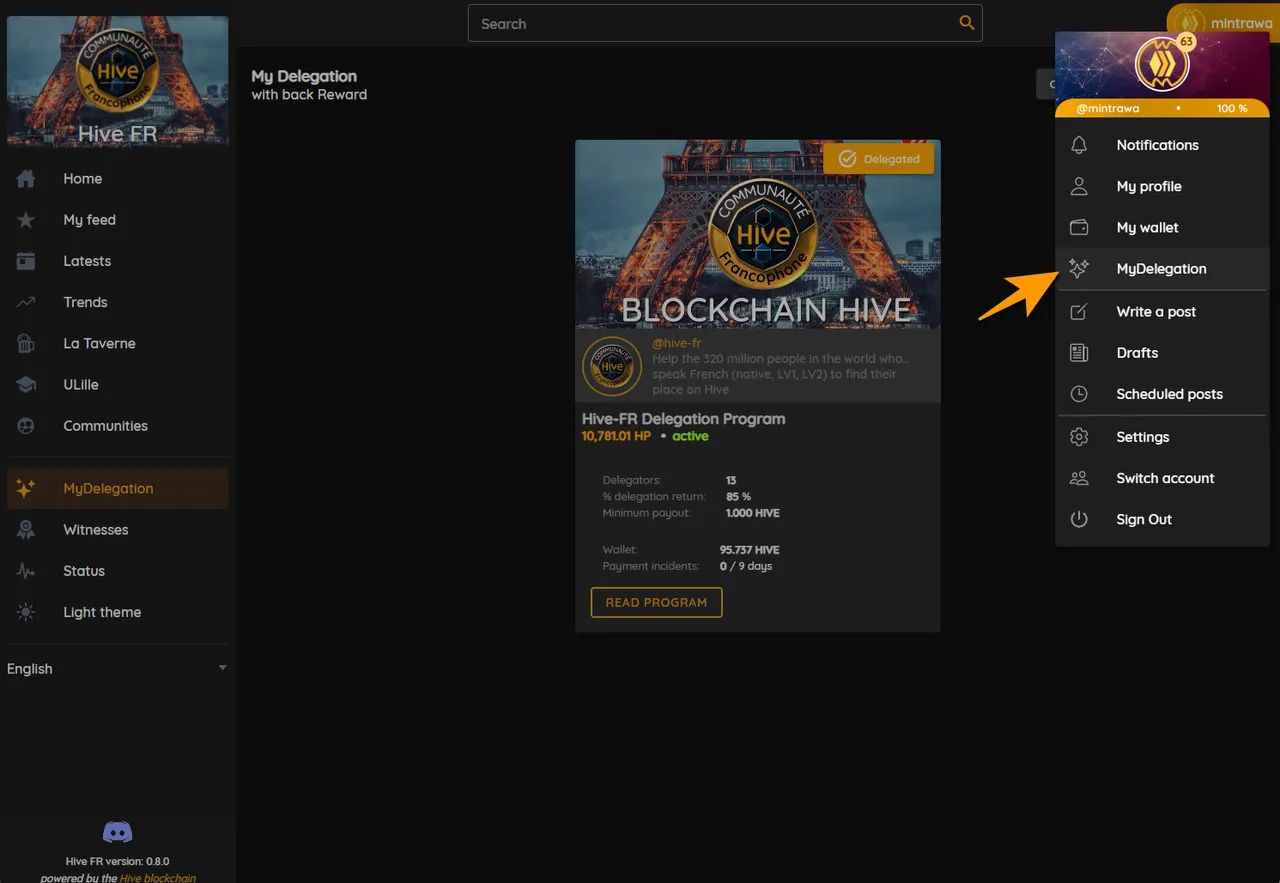Image resolution: width=1280 pixels, height=883 pixels.
Task: Open Communities in the sidebar
Action: (118, 426)
